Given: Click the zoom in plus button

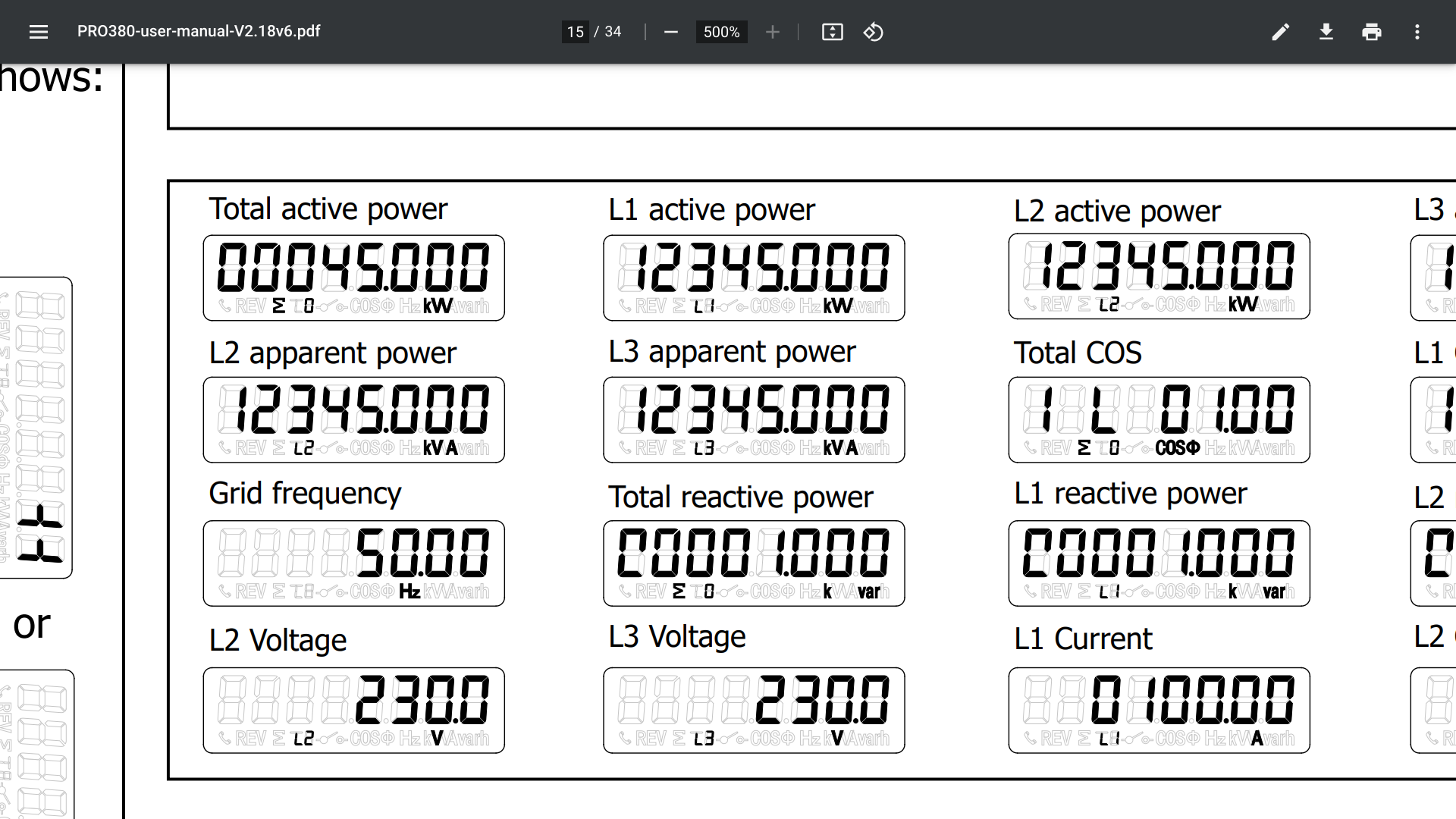Looking at the screenshot, I should (772, 32).
